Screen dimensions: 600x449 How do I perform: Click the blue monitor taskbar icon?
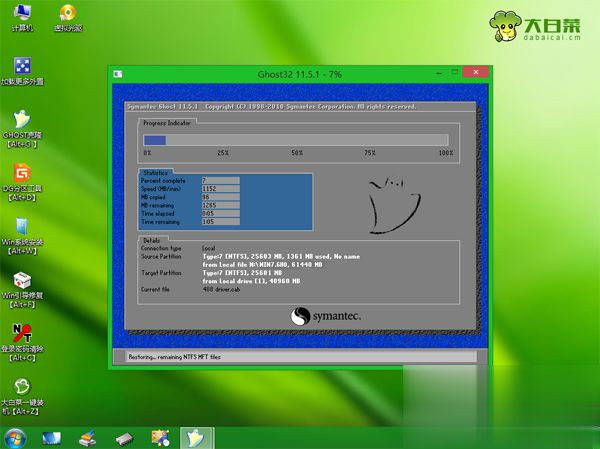pyautogui.click(x=51, y=439)
